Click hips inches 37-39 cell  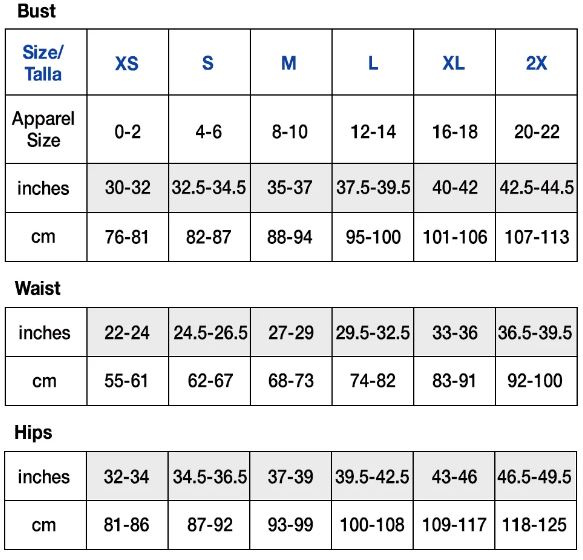(x=291, y=476)
